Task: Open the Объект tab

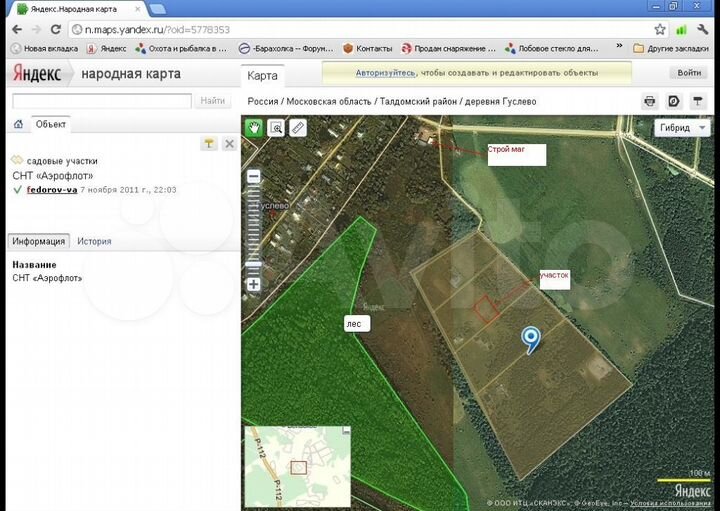Action: [51, 124]
